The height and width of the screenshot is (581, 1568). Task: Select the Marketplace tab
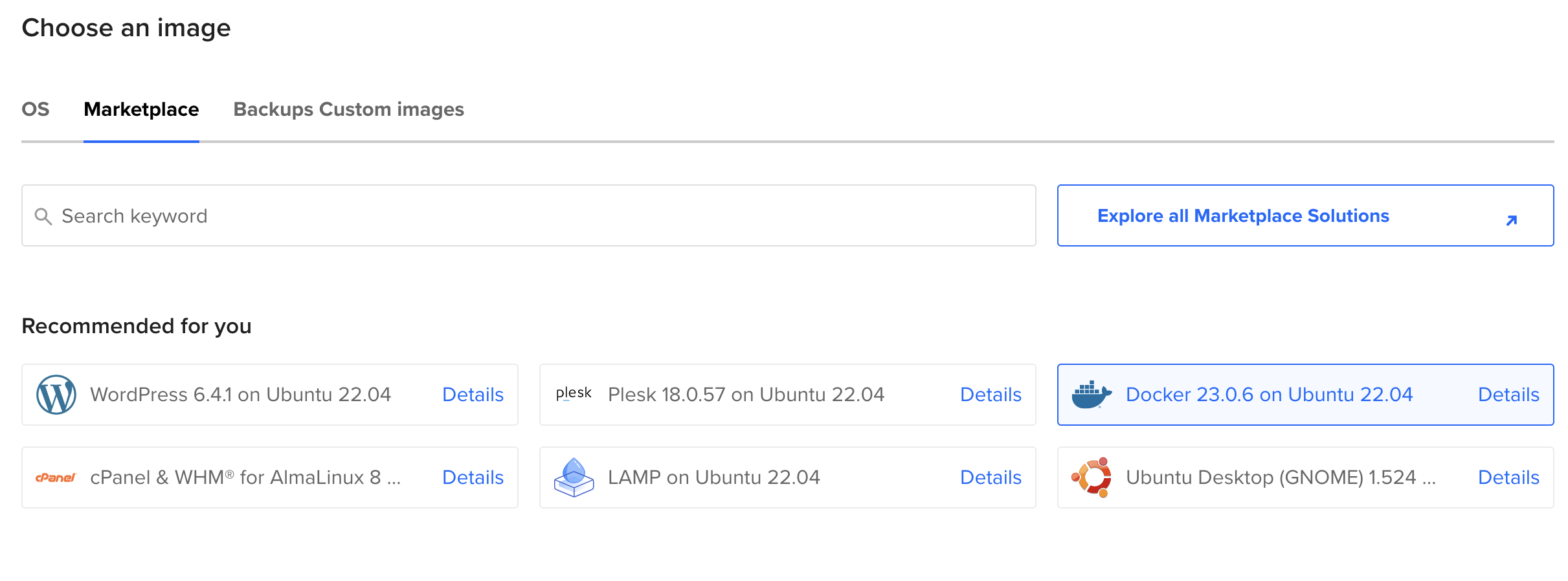click(x=140, y=109)
